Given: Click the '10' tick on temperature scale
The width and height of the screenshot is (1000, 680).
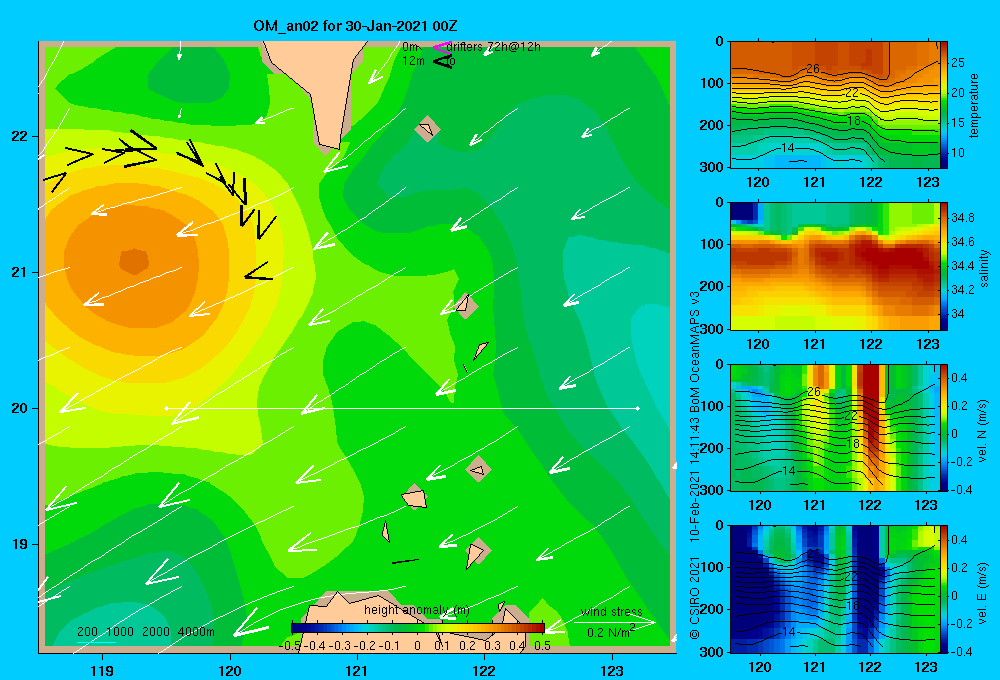Looking at the screenshot, I should [957, 152].
